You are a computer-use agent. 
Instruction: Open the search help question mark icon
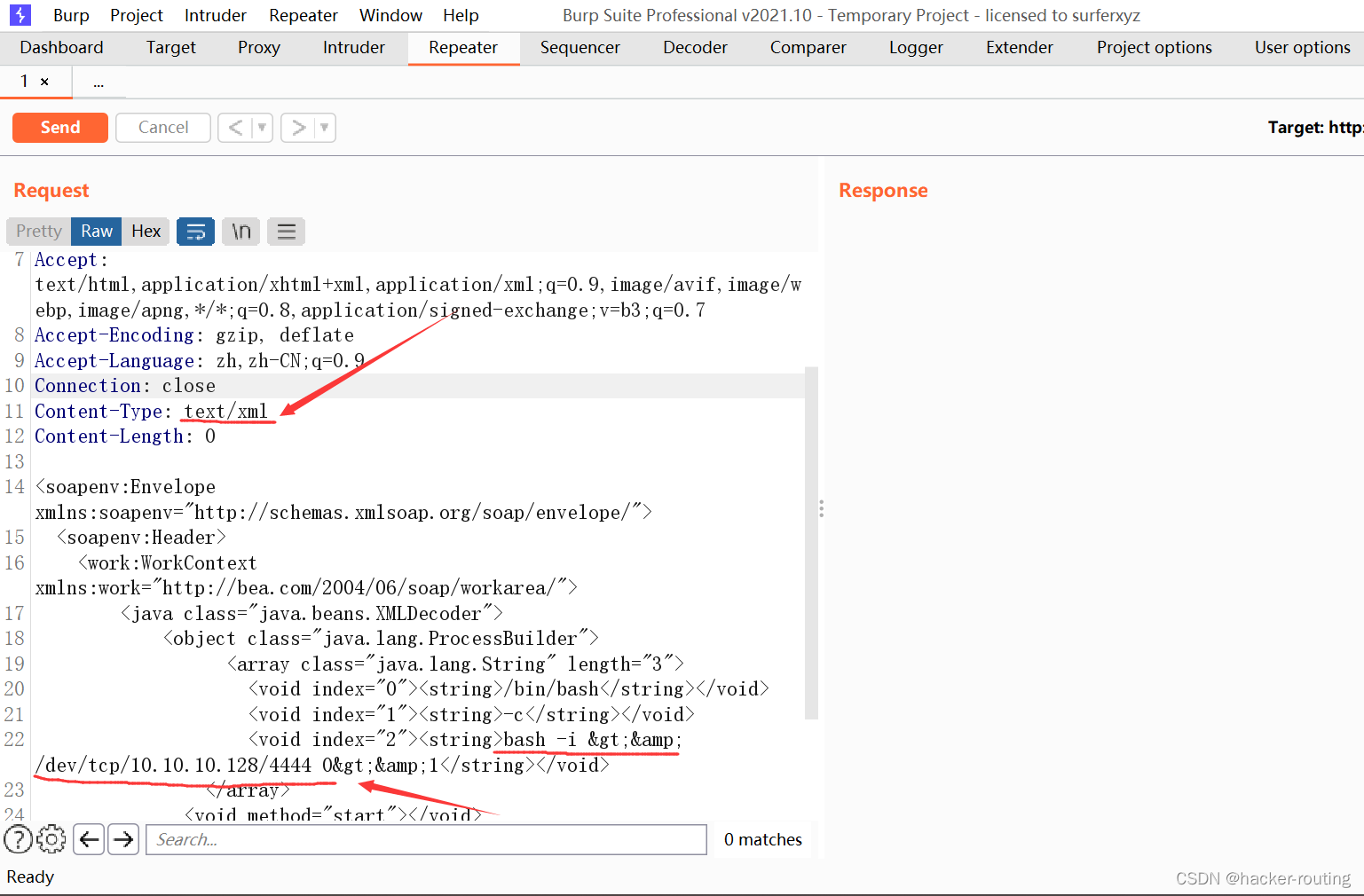coord(18,839)
